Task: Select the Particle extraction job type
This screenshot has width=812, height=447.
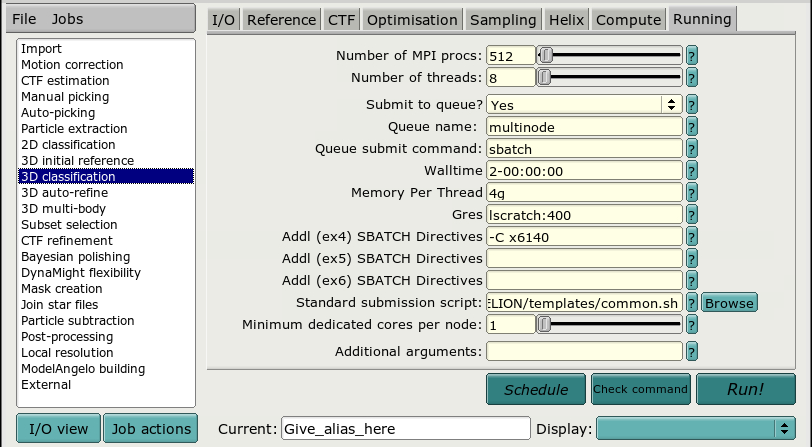Action: [x=106, y=129]
